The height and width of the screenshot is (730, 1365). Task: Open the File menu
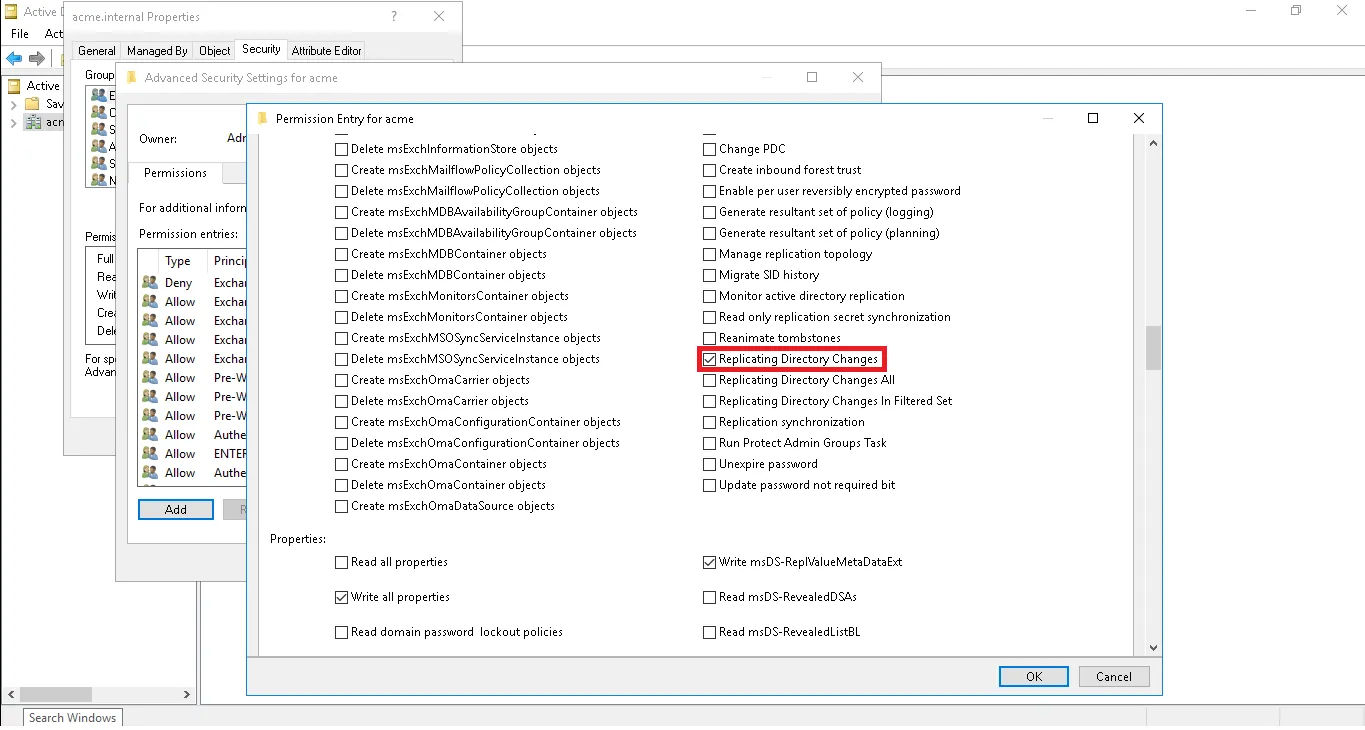click(x=20, y=34)
